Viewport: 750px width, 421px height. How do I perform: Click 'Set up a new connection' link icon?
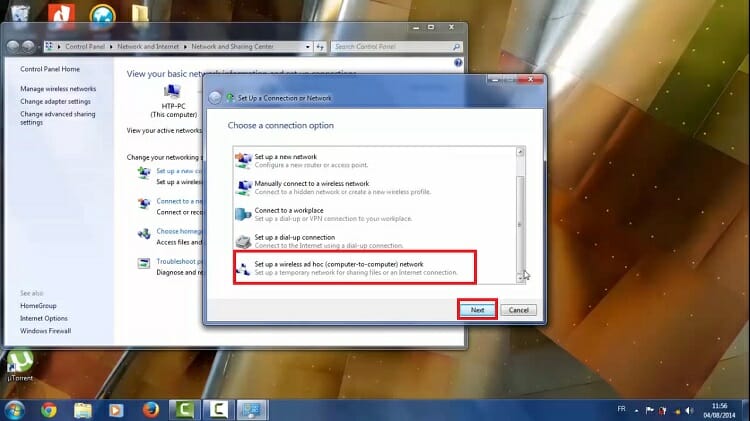143,173
